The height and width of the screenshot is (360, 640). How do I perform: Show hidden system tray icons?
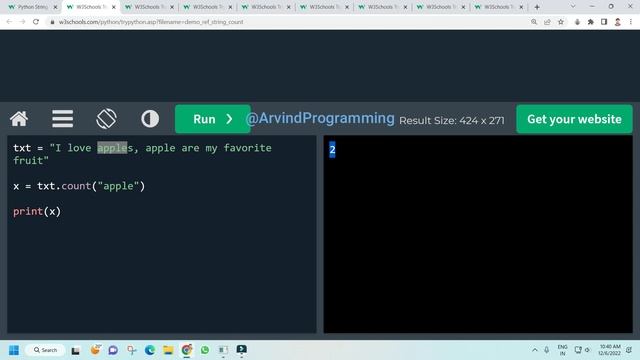pyautogui.click(x=535, y=350)
